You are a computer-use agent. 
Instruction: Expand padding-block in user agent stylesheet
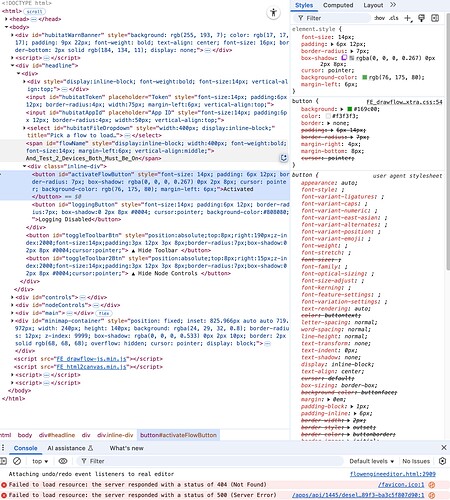351,406
